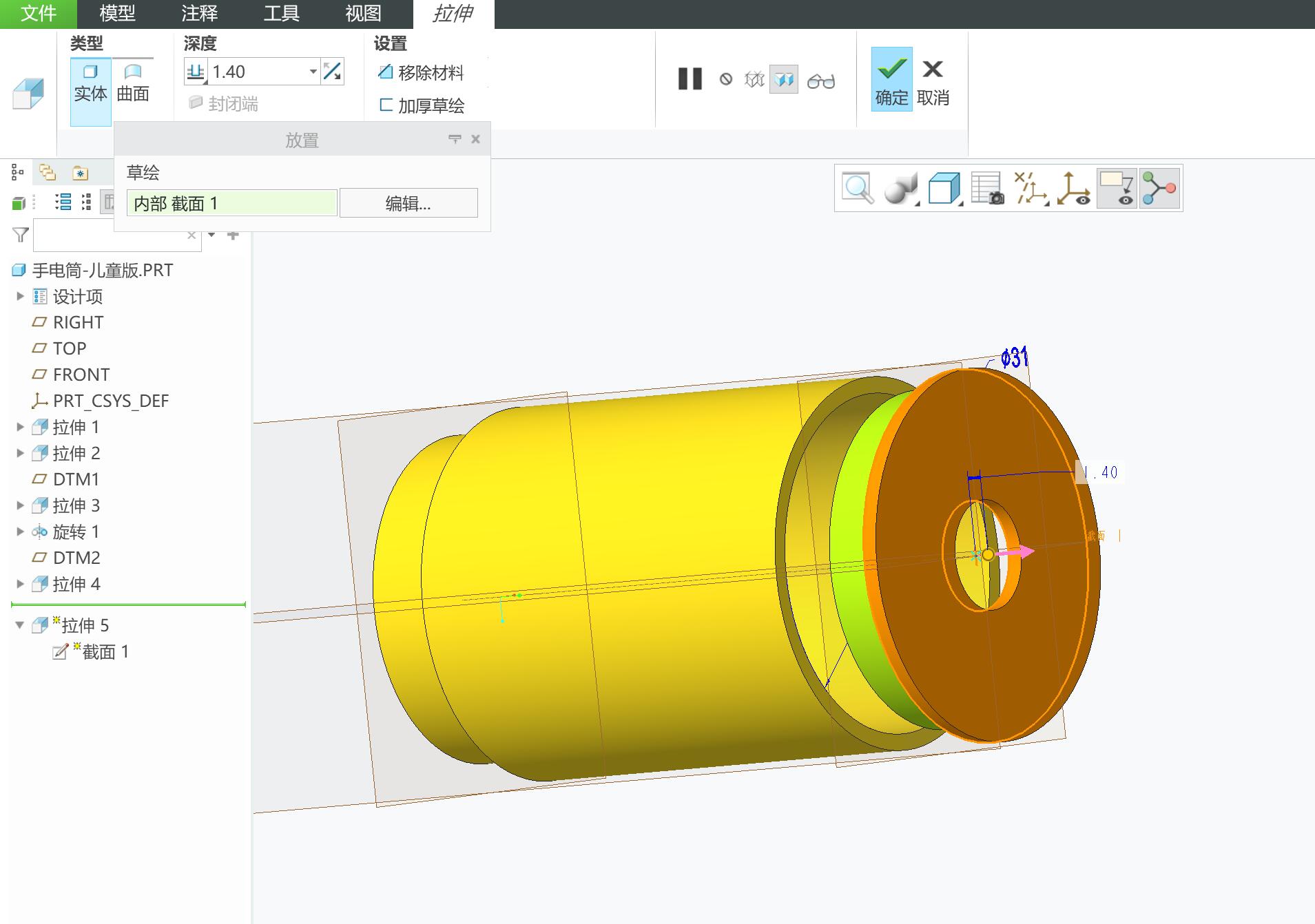The height and width of the screenshot is (924, 1315).
Task: Open the 文件 menu
Action: pos(38,14)
